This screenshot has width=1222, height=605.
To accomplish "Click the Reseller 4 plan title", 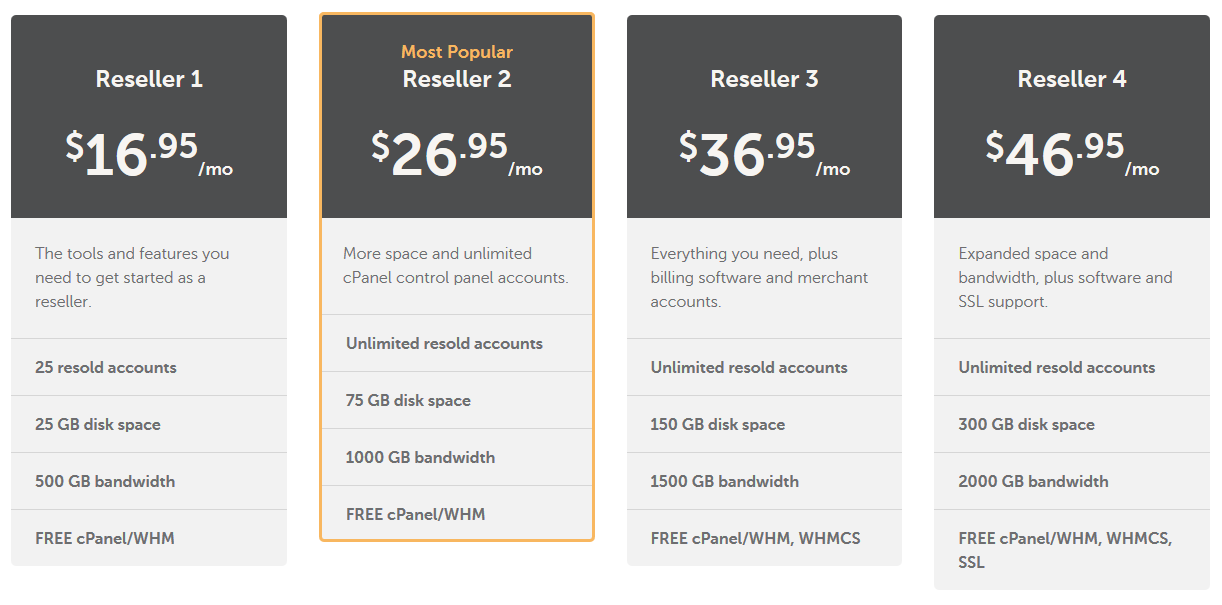I will click(1071, 79).
